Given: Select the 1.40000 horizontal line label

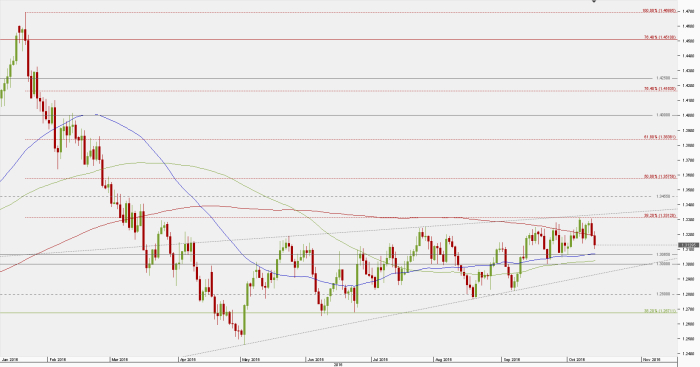Looking at the screenshot, I should 663,115.
